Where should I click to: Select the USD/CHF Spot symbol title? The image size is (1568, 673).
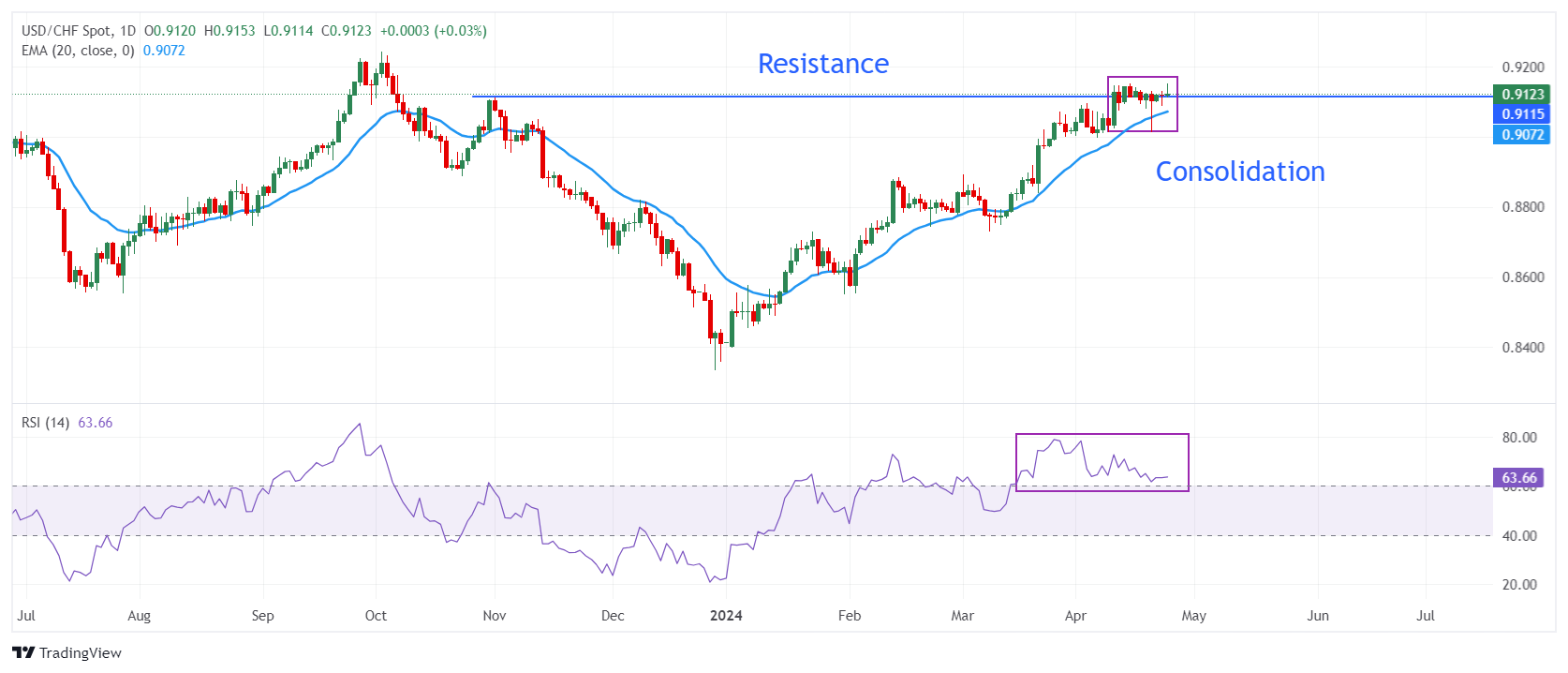pos(66,31)
